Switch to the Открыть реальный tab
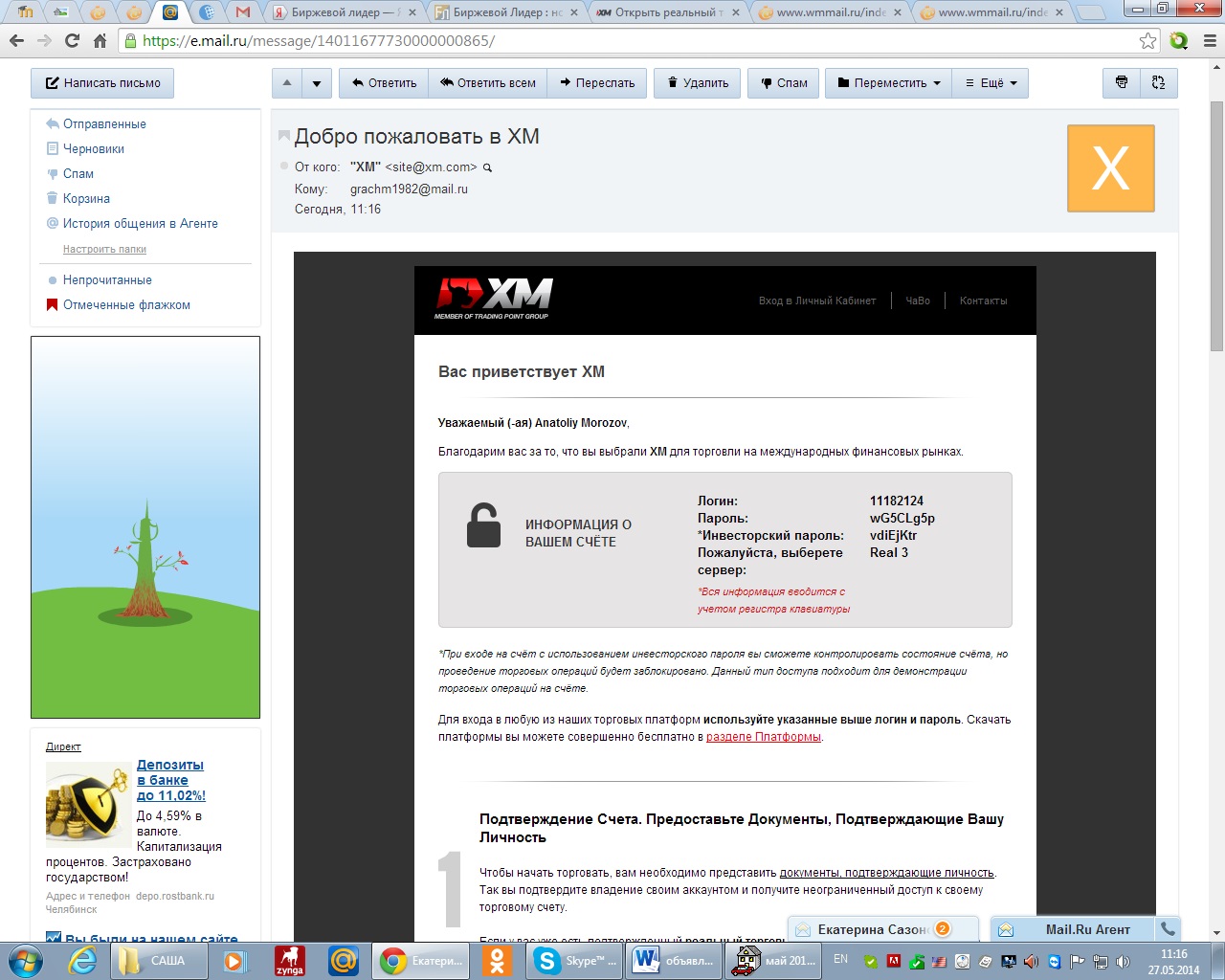 667,12
